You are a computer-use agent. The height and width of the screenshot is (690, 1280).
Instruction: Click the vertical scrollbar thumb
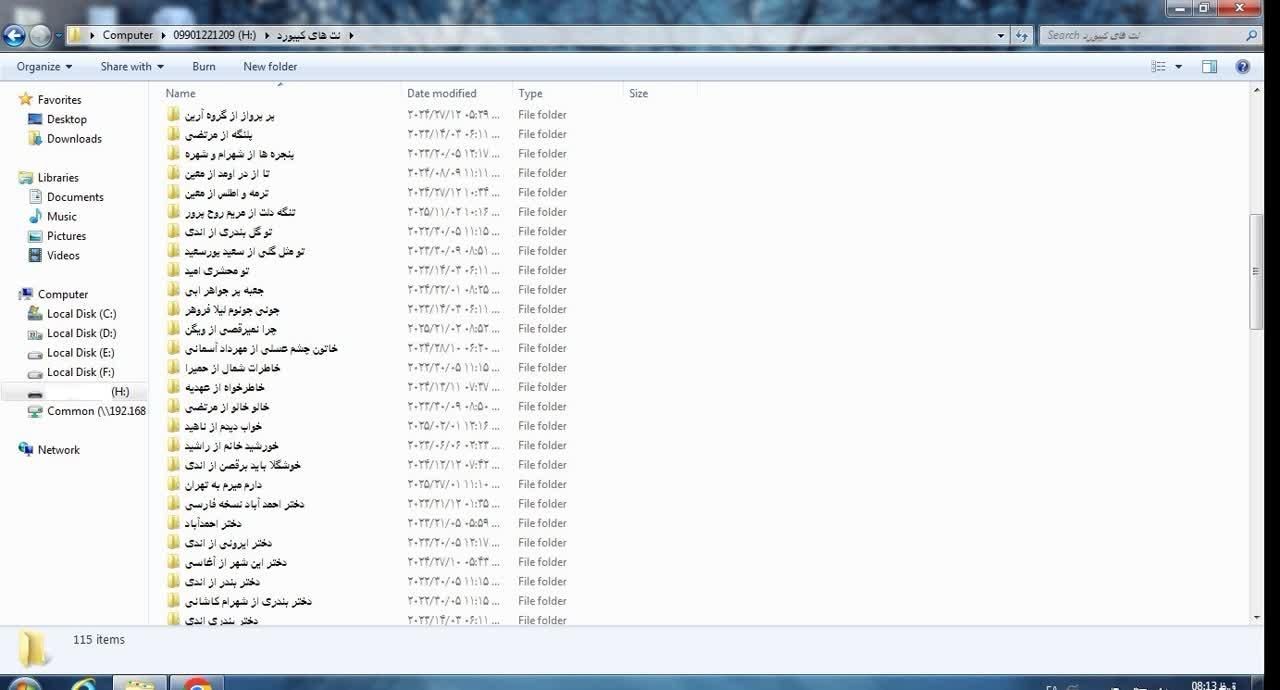1257,271
